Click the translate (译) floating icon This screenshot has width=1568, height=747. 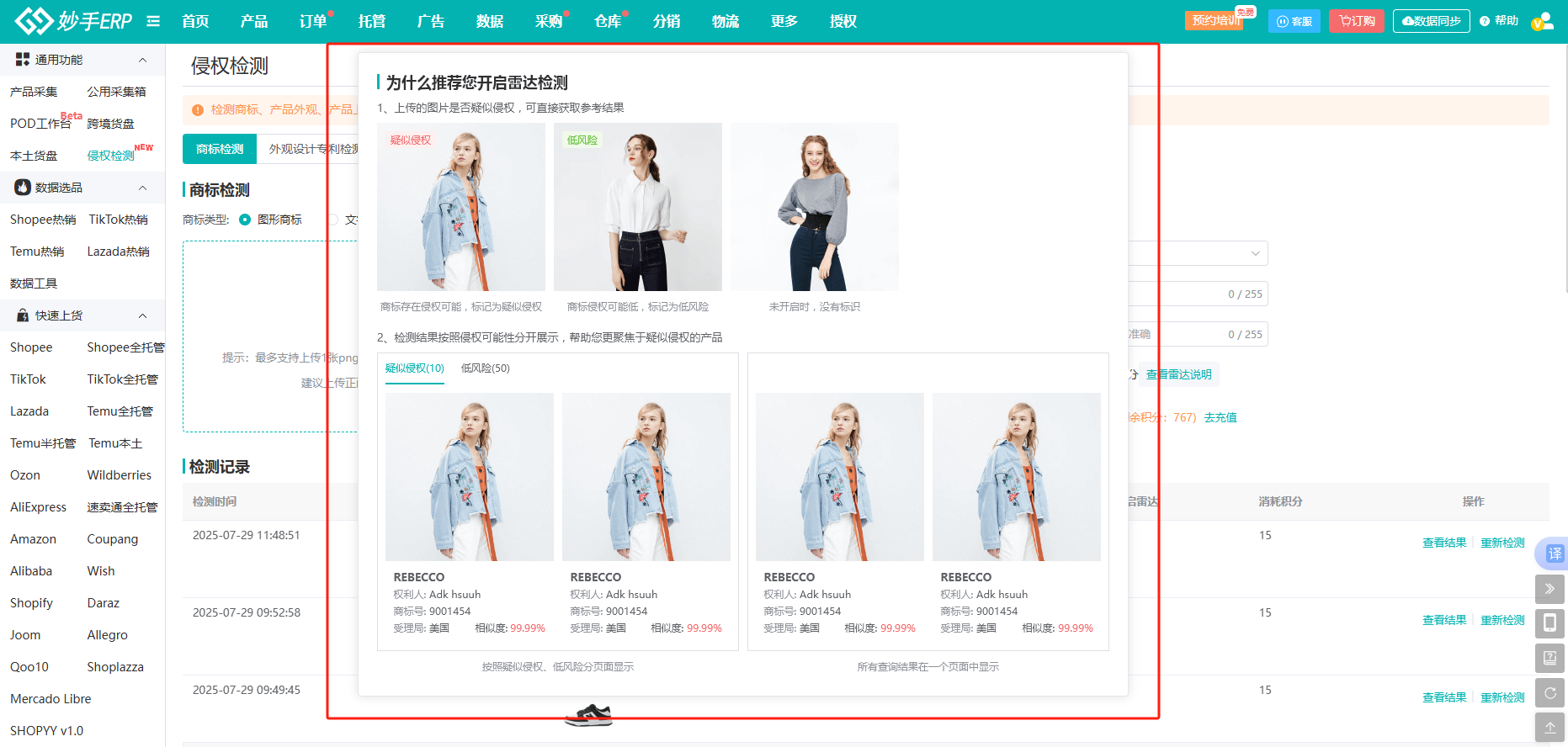pyautogui.click(x=1554, y=554)
